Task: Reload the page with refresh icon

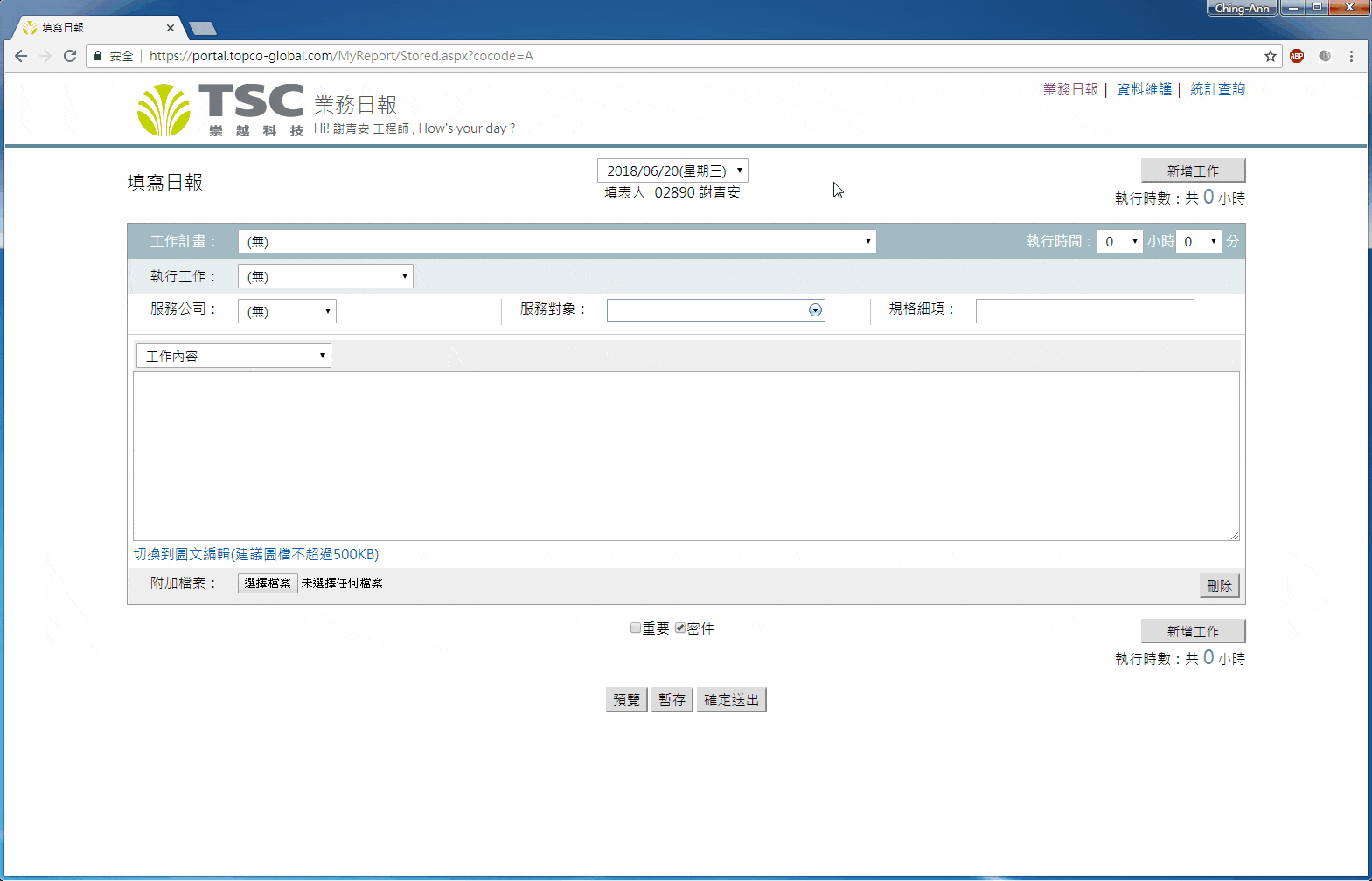Action: 70,56
